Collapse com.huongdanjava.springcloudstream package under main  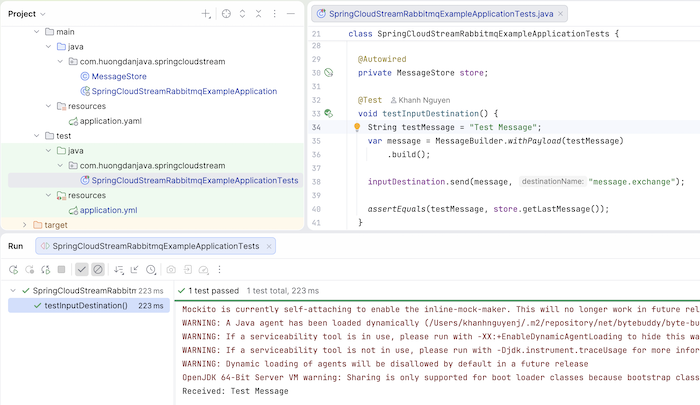pos(60,62)
